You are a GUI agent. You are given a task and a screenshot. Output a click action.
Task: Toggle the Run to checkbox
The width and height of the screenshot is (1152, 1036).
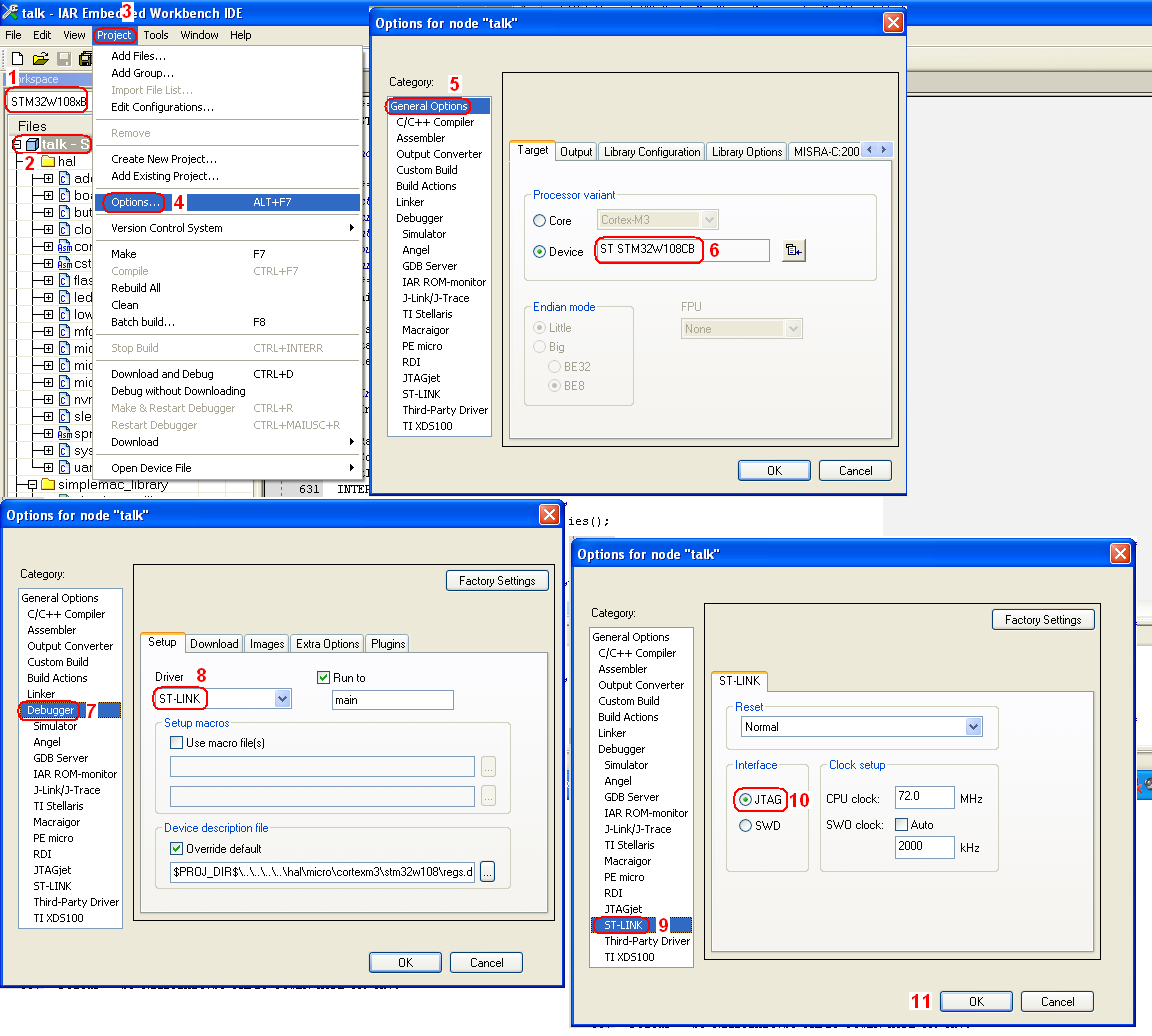pos(323,677)
